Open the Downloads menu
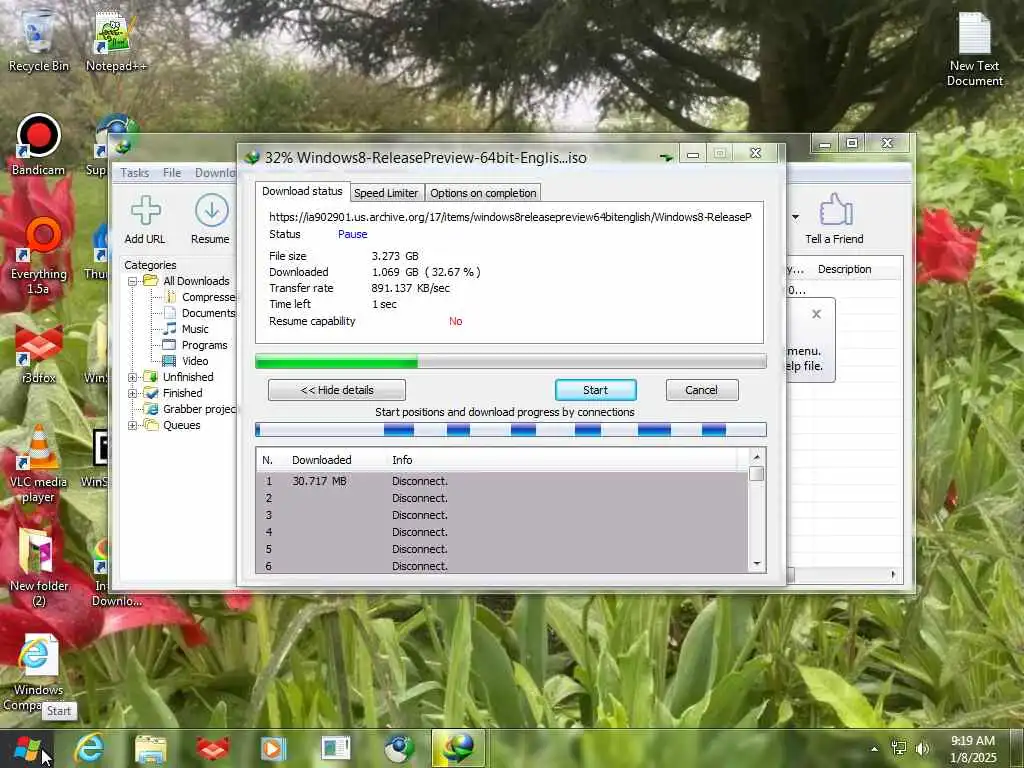The image size is (1024, 768). [216, 172]
